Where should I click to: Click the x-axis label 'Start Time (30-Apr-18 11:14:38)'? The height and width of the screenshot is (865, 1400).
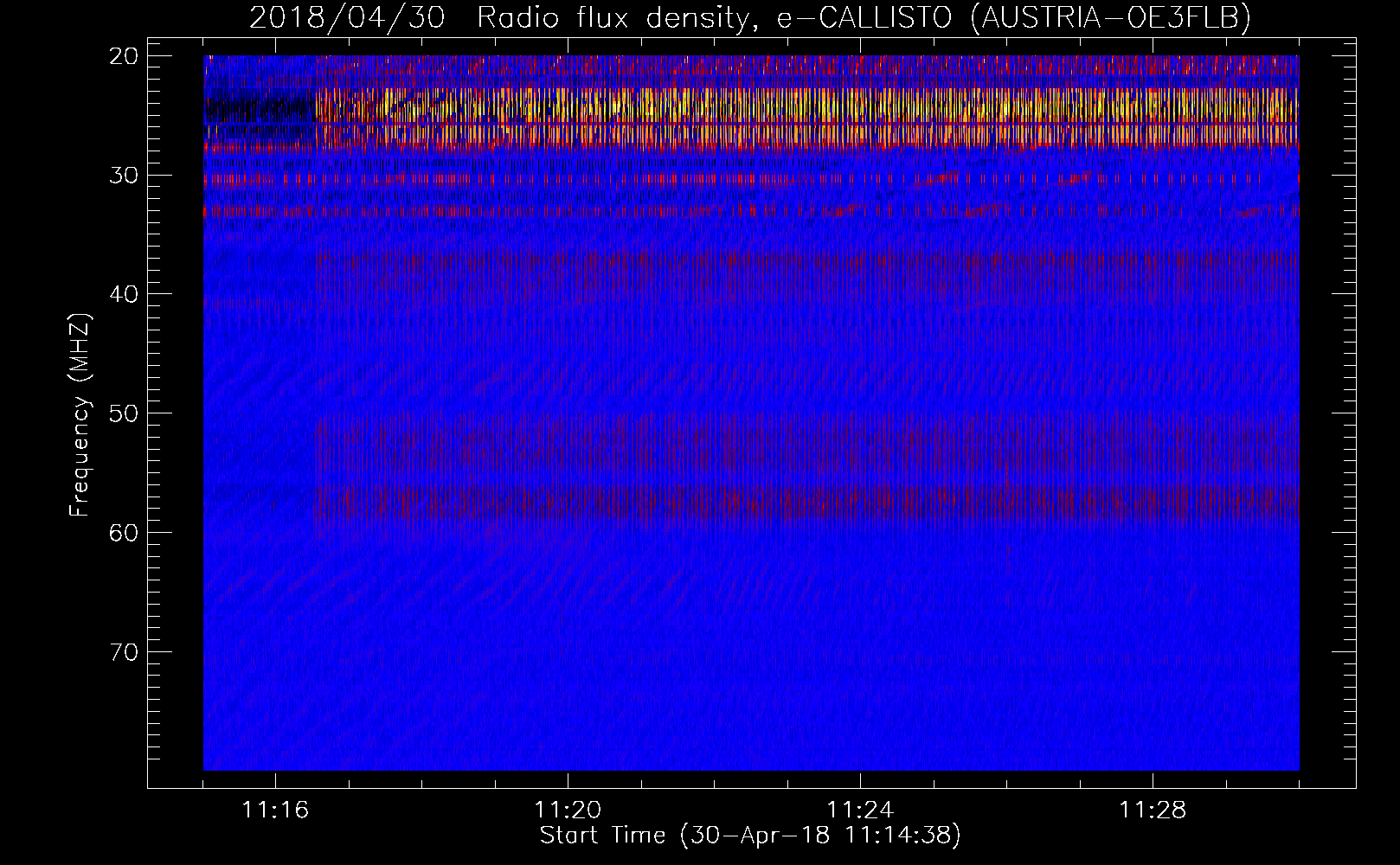pos(750,836)
